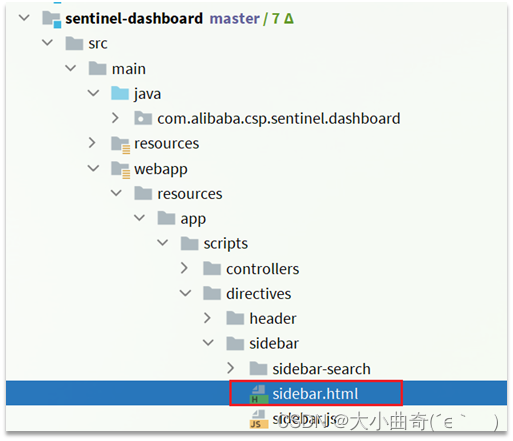Click the app folder icon
This screenshot has height=441, width=513.
[x=166, y=218]
